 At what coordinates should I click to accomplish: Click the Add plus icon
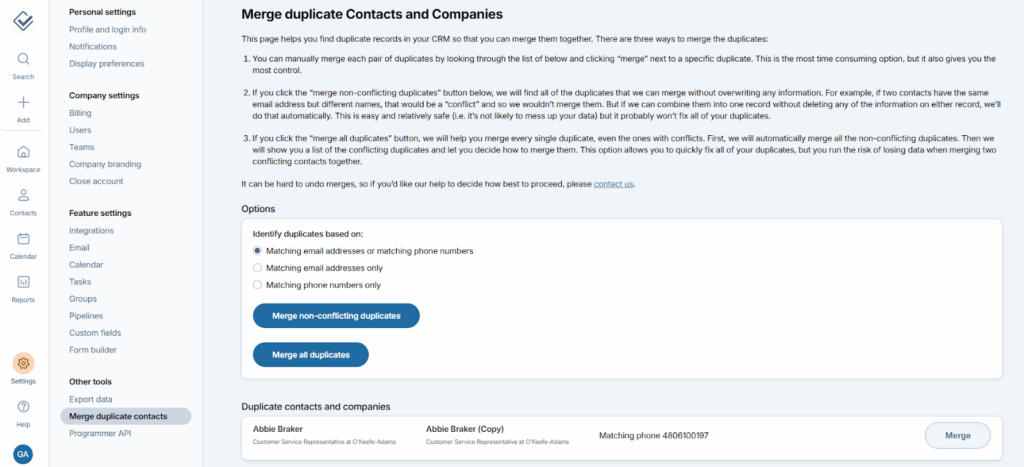pyautogui.click(x=23, y=103)
